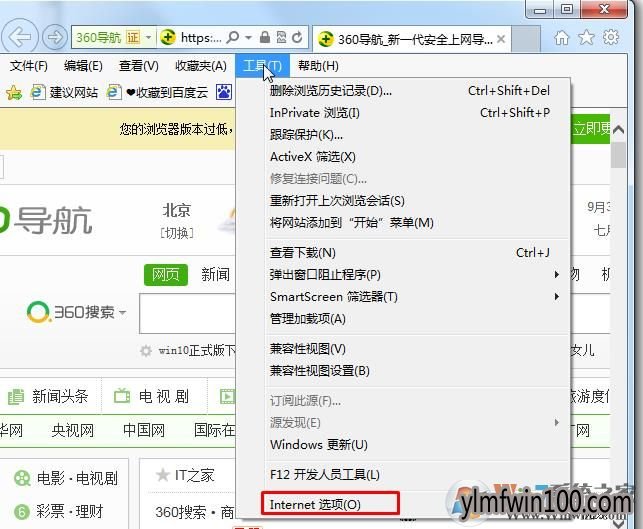This screenshot has width=643, height=529.
Task: Click the vertical scrollbar thumb
Action: click(x=618, y=155)
